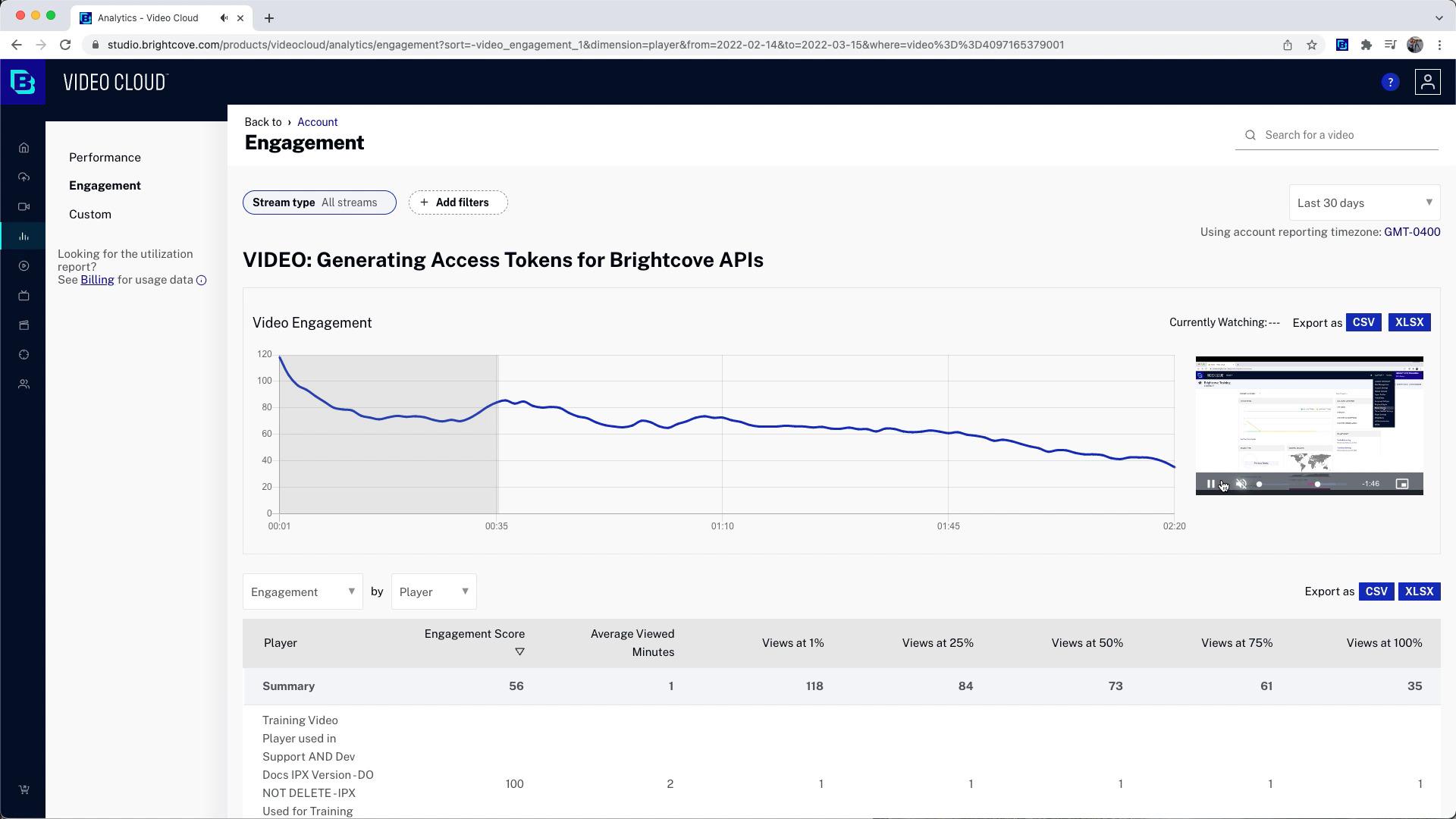This screenshot has width=1456, height=819.
Task: Open the Home icon in the sidebar
Action: (x=24, y=148)
